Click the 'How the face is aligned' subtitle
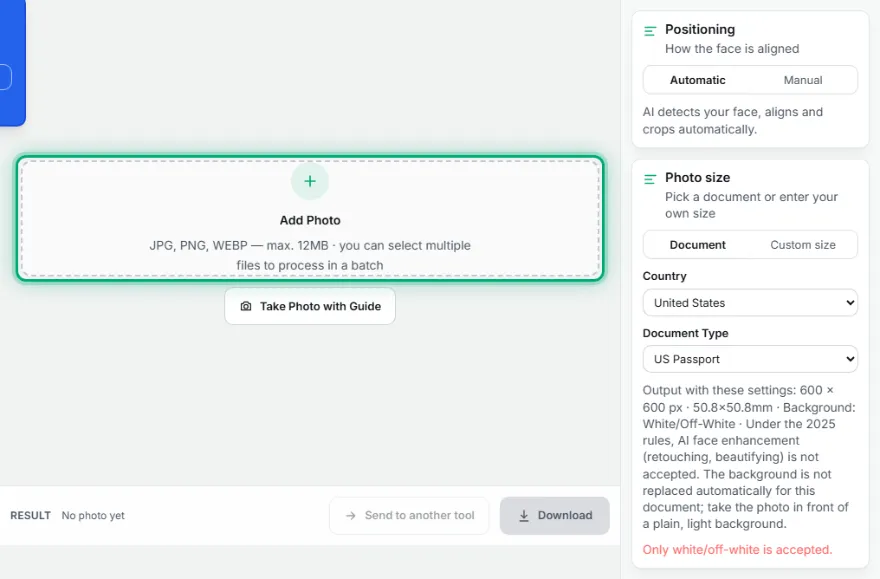 (x=732, y=49)
